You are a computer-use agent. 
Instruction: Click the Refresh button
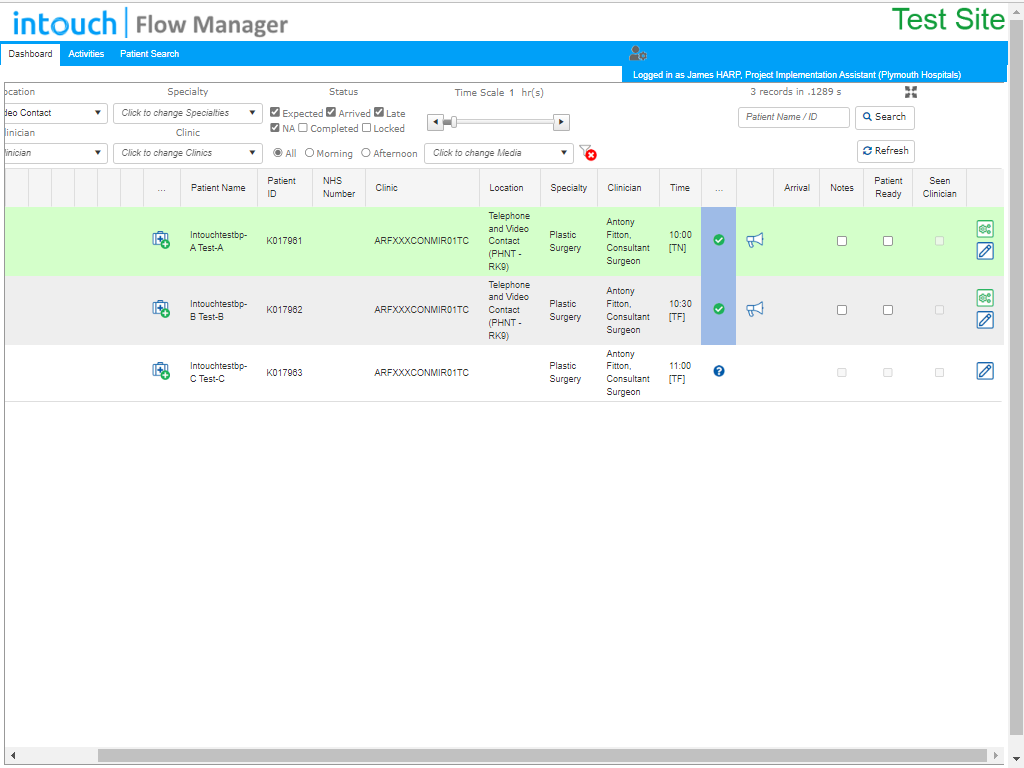coord(886,151)
